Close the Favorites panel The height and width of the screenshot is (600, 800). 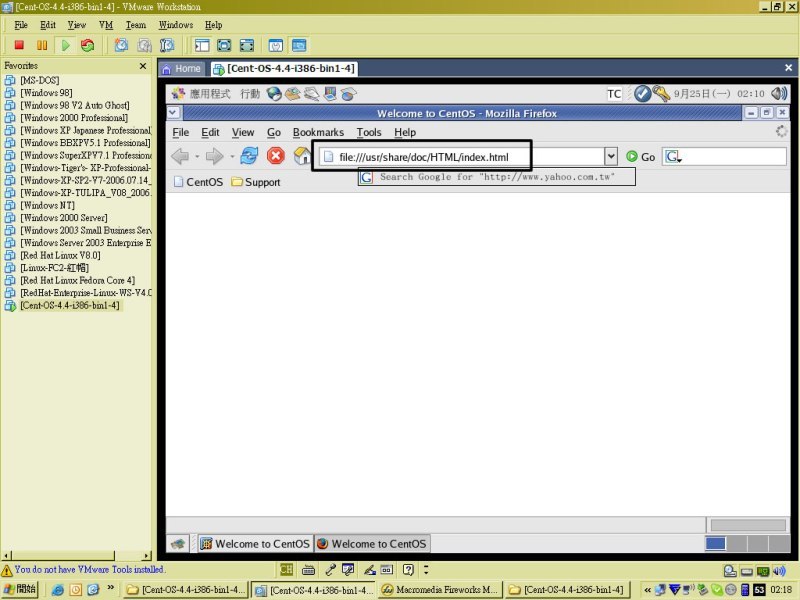[x=143, y=66]
